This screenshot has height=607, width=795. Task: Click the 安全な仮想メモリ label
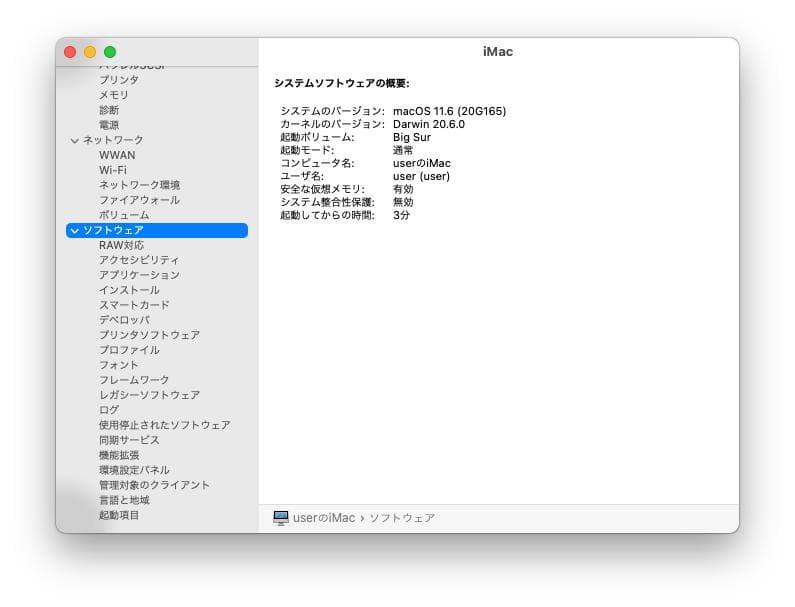coord(322,189)
